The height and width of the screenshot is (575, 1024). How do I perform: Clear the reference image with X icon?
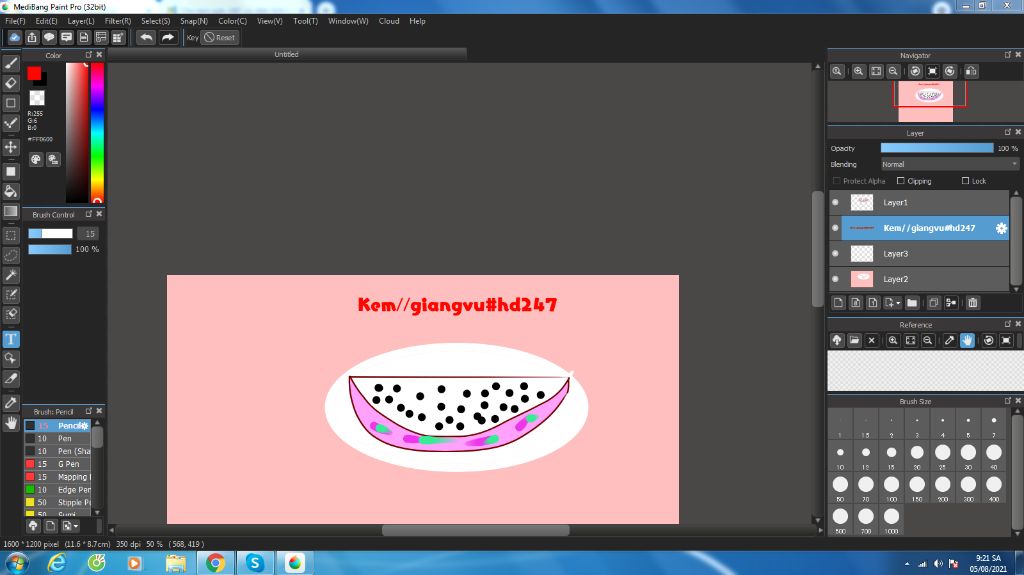[871, 340]
